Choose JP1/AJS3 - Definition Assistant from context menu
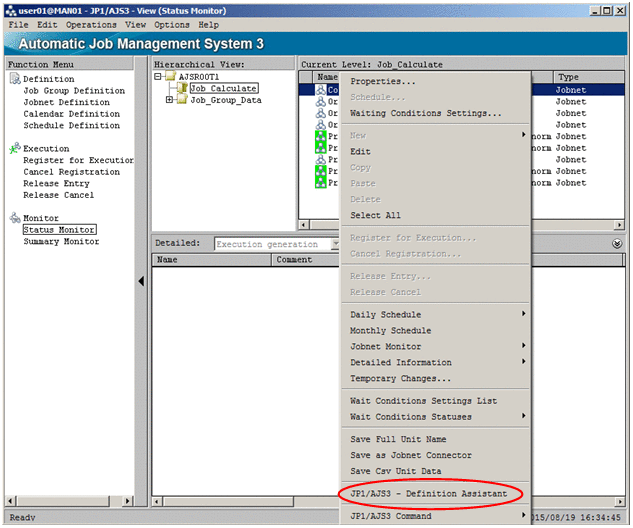Screen dimensions: 633x528 pyautogui.click(x=428, y=494)
